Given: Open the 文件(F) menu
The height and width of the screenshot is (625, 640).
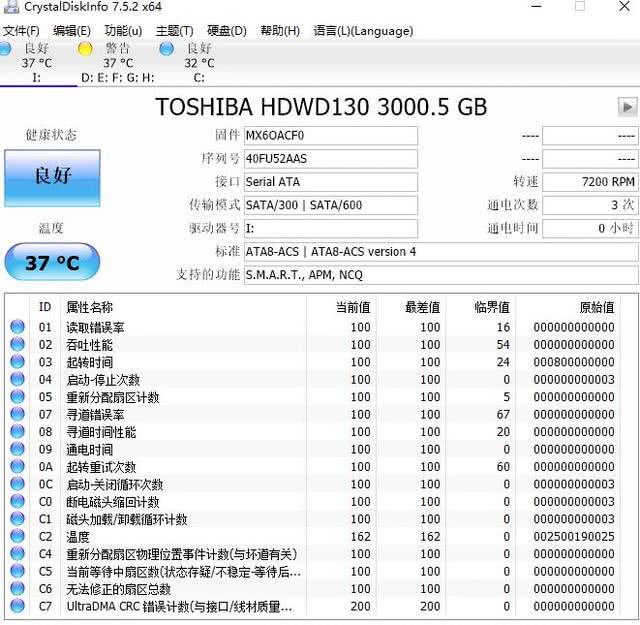Looking at the screenshot, I should pos(21,31).
